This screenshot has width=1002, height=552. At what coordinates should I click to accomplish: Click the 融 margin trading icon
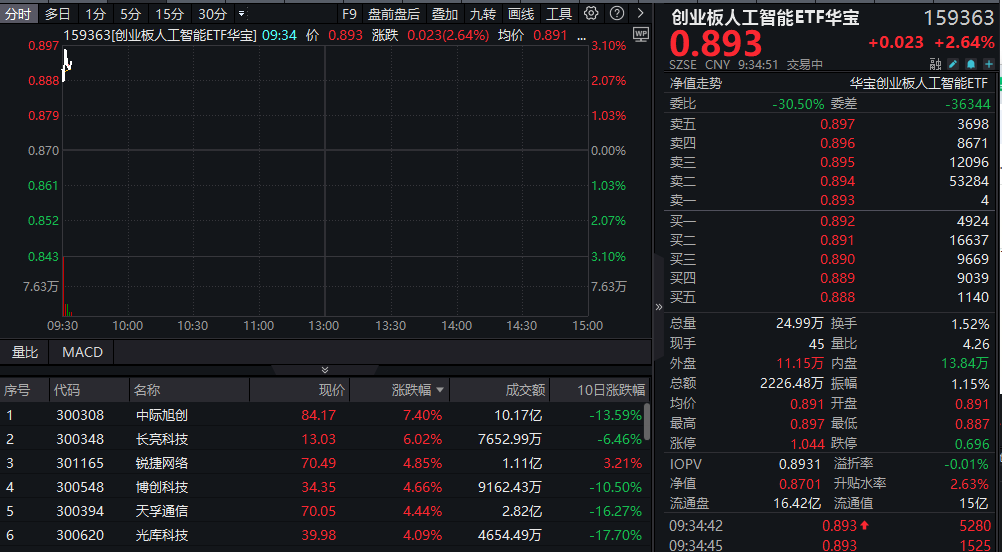(x=936, y=64)
